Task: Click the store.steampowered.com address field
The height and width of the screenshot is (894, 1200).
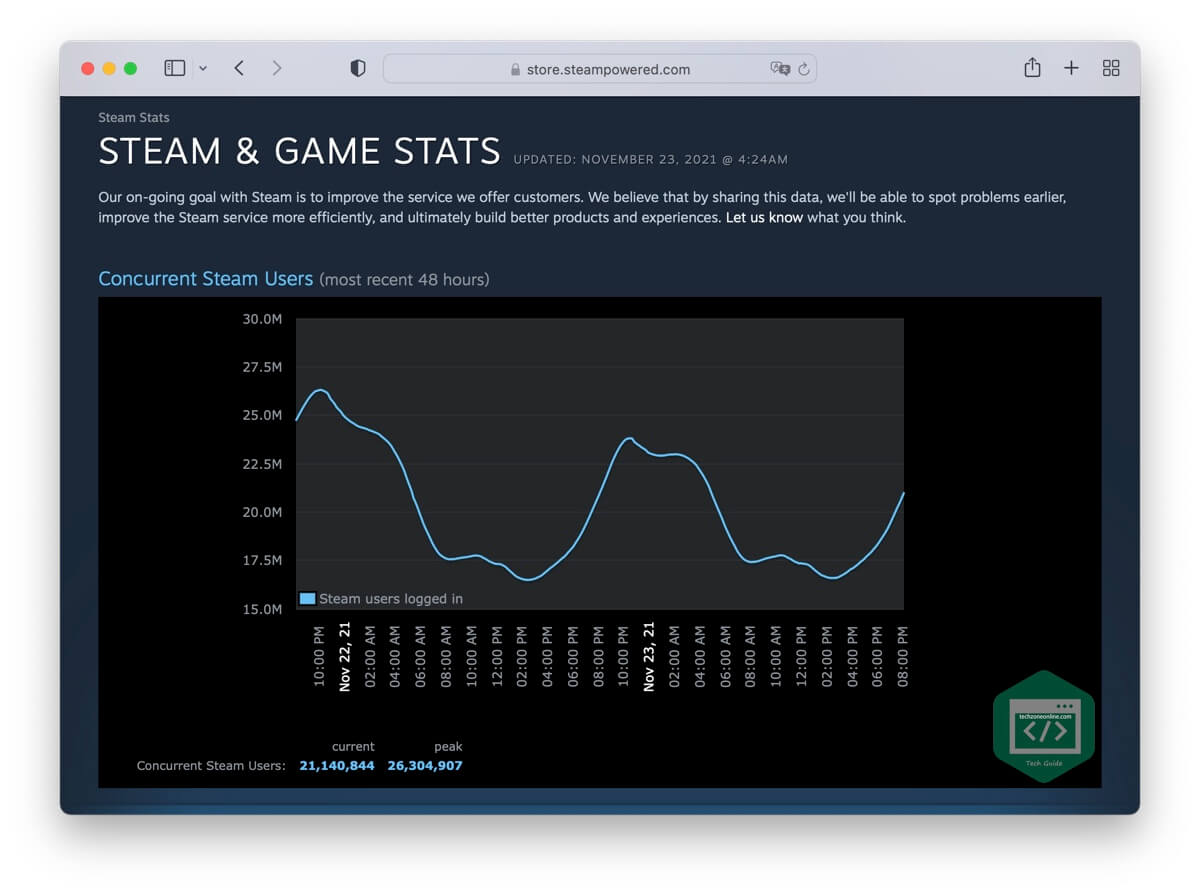Action: coord(600,68)
